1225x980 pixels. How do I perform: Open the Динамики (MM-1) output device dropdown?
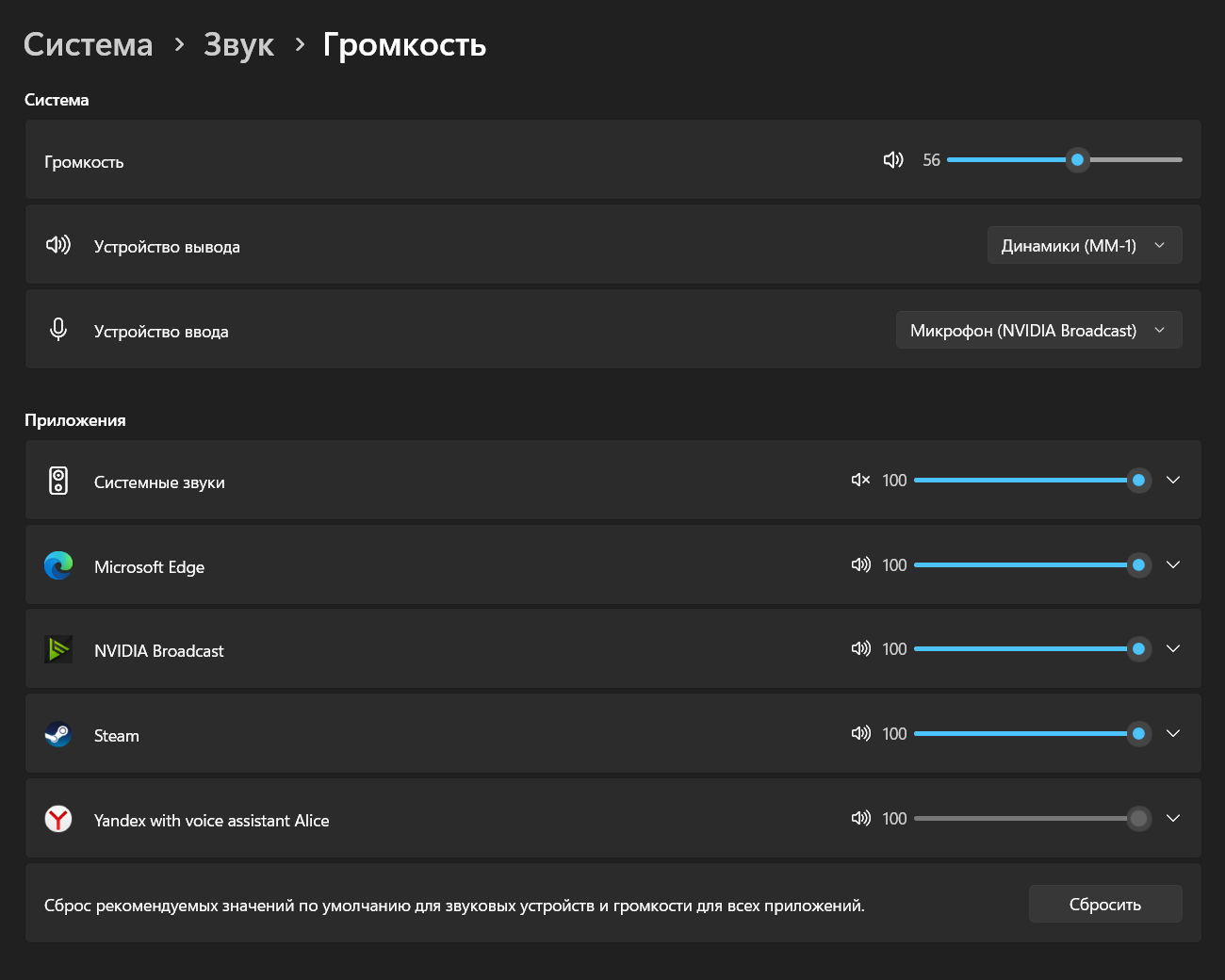coord(1085,245)
